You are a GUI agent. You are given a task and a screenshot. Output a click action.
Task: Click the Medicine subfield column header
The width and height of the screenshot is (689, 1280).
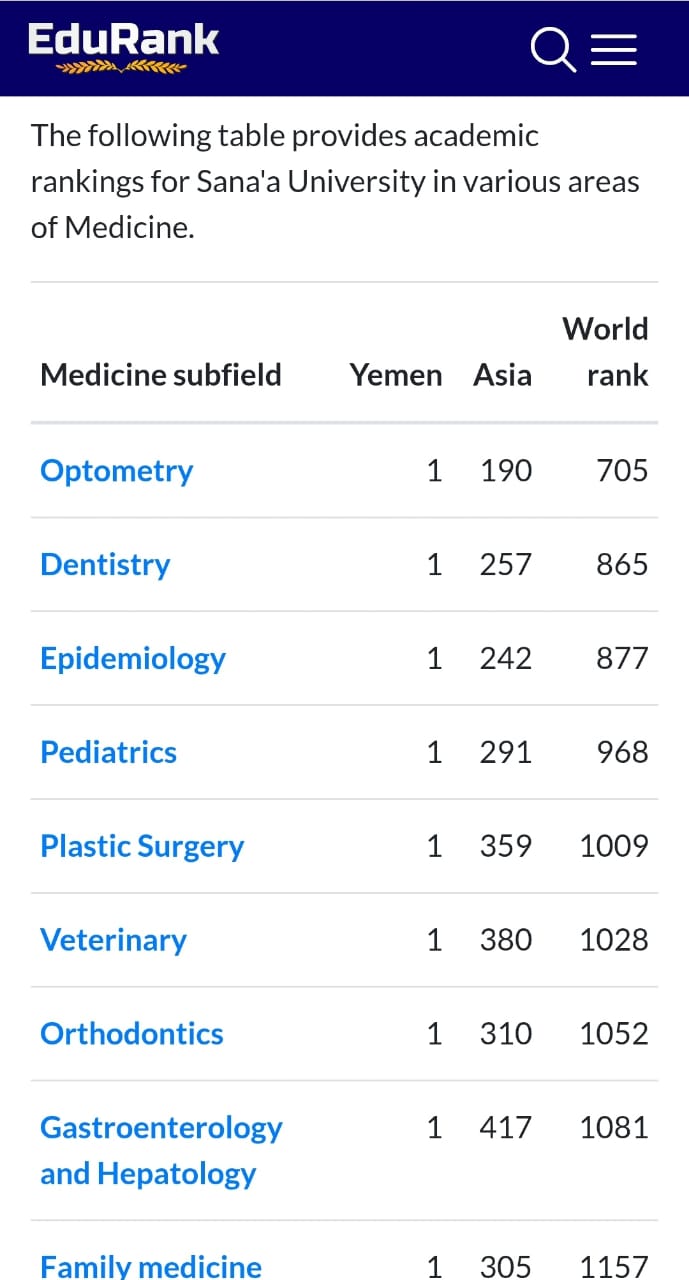[160, 376]
